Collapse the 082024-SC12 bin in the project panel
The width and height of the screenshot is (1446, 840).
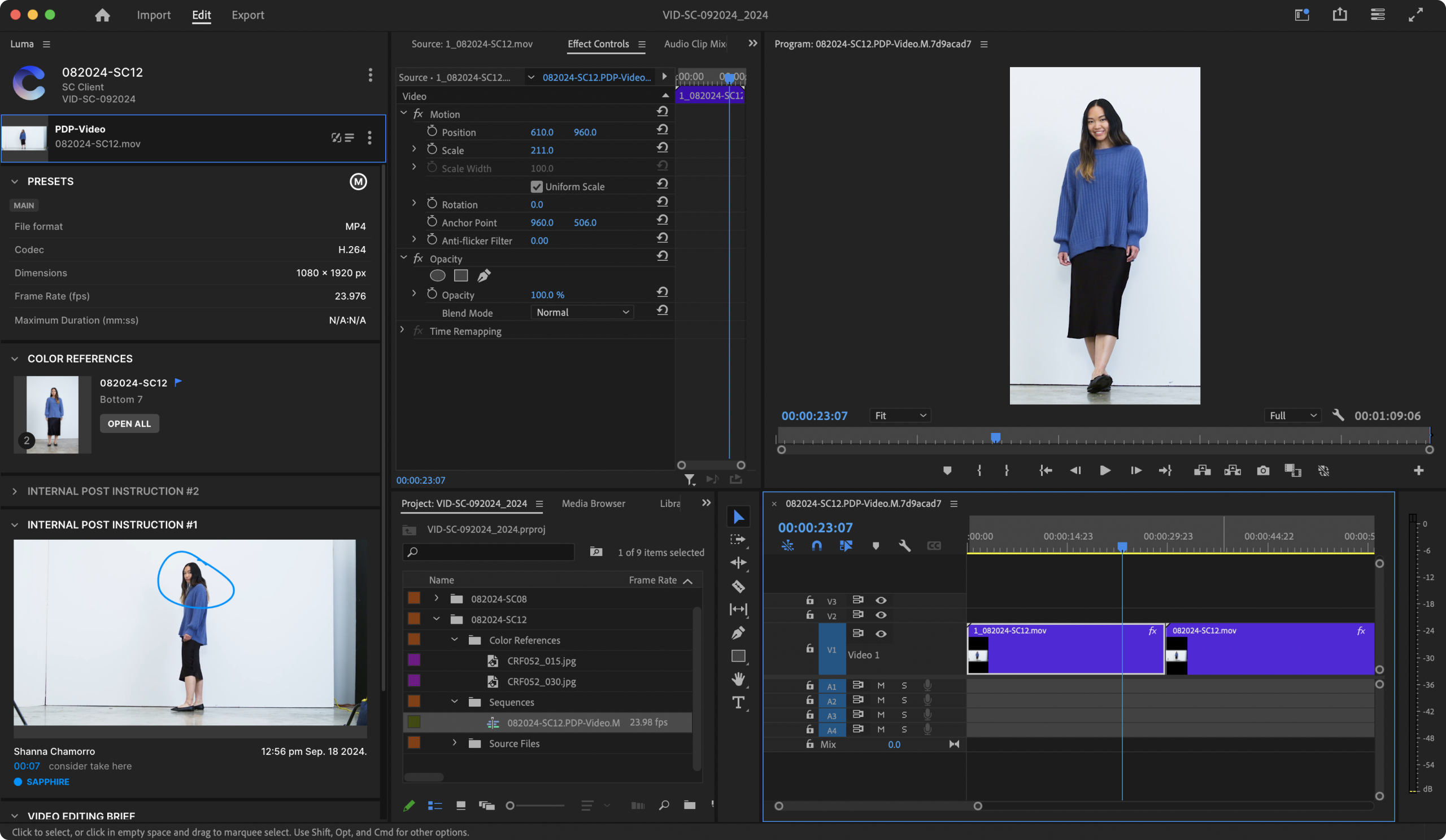[436, 619]
